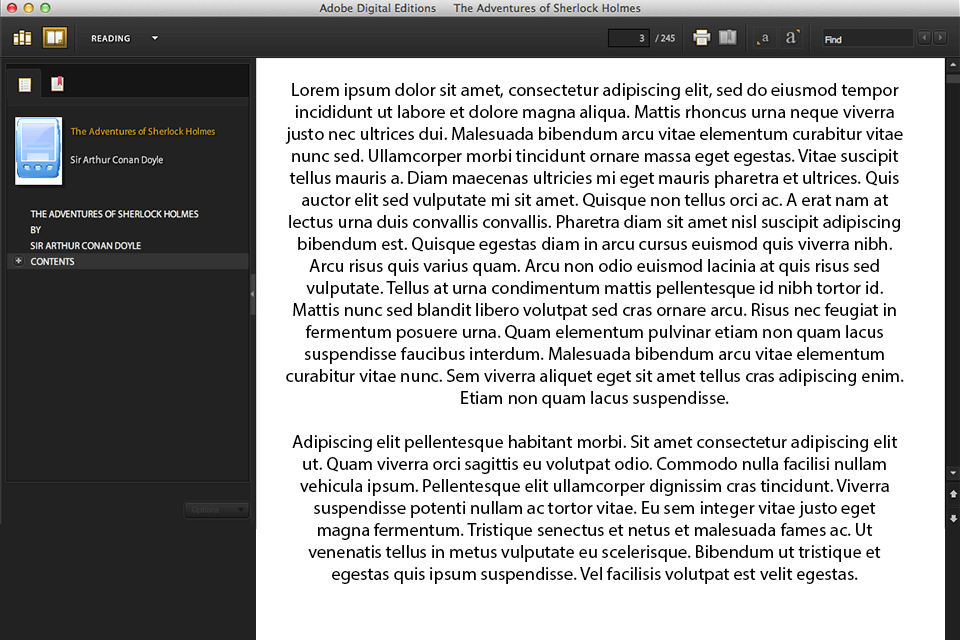Image resolution: width=960 pixels, height=640 pixels.
Task: Select the title 'The Adventures of Sherlock Holmes'
Action: [x=142, y=131]
